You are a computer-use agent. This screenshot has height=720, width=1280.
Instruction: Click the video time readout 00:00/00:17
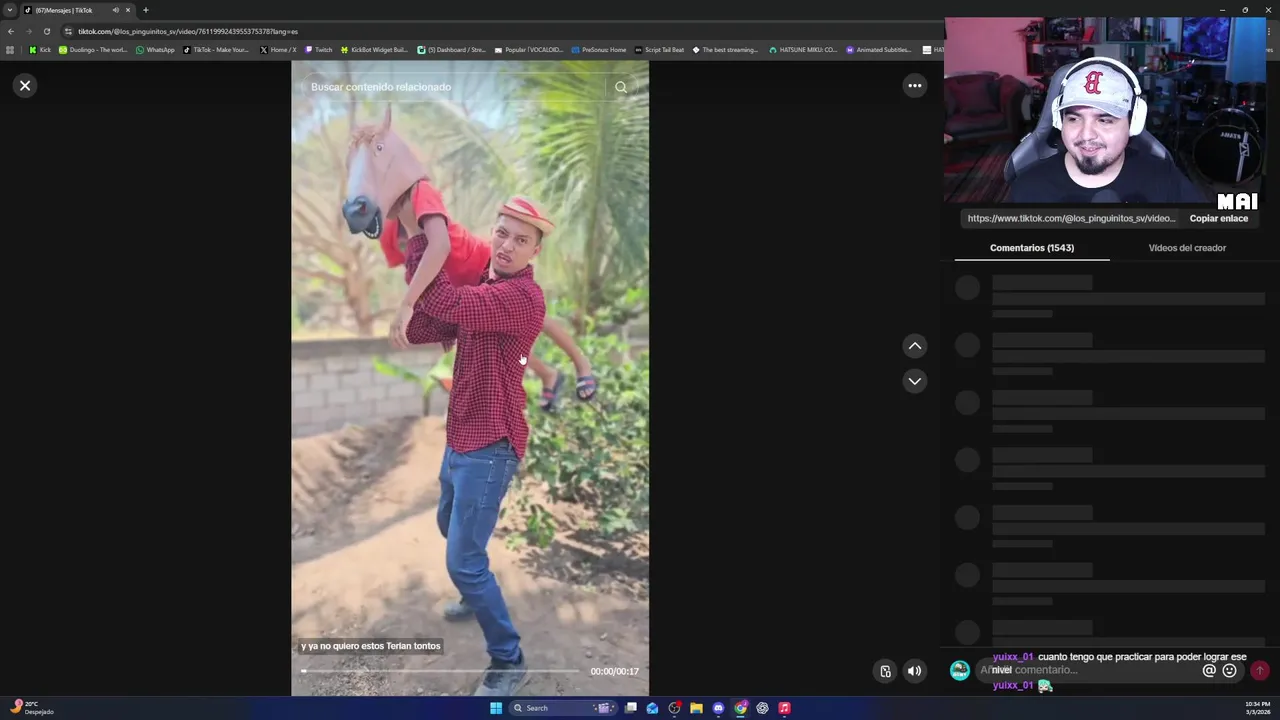point(614,672)
